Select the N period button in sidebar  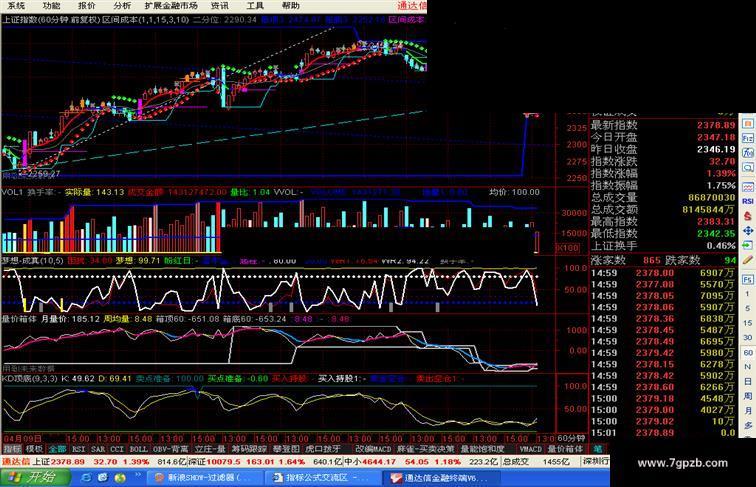coord(748,367)
